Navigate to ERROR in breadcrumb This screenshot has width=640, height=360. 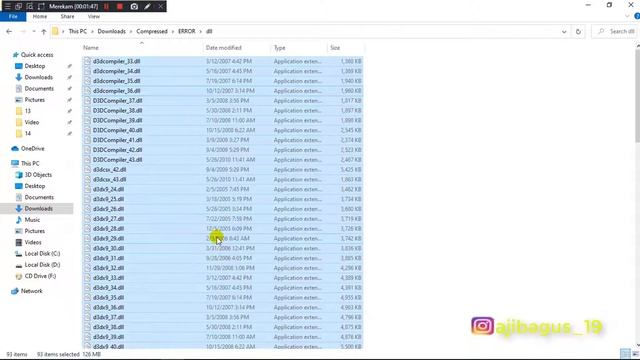point(187,31)
